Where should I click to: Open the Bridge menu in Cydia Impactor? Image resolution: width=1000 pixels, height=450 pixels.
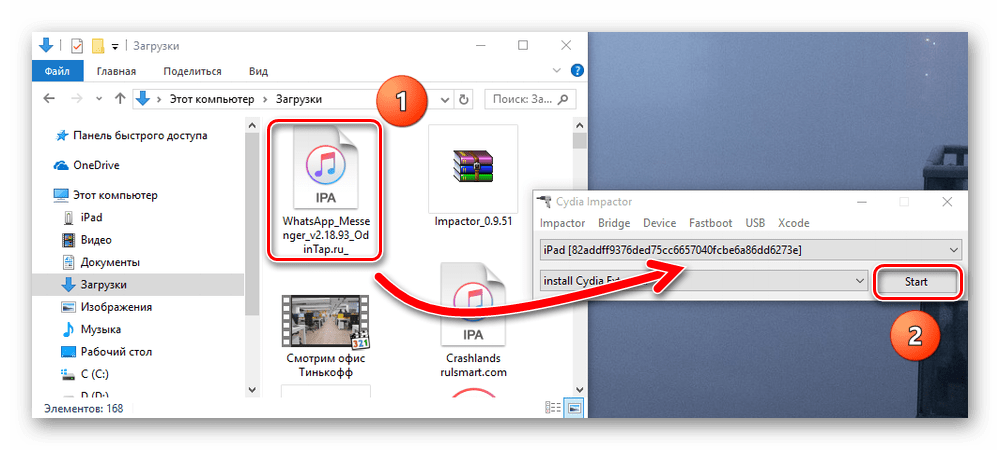(614, 223)
